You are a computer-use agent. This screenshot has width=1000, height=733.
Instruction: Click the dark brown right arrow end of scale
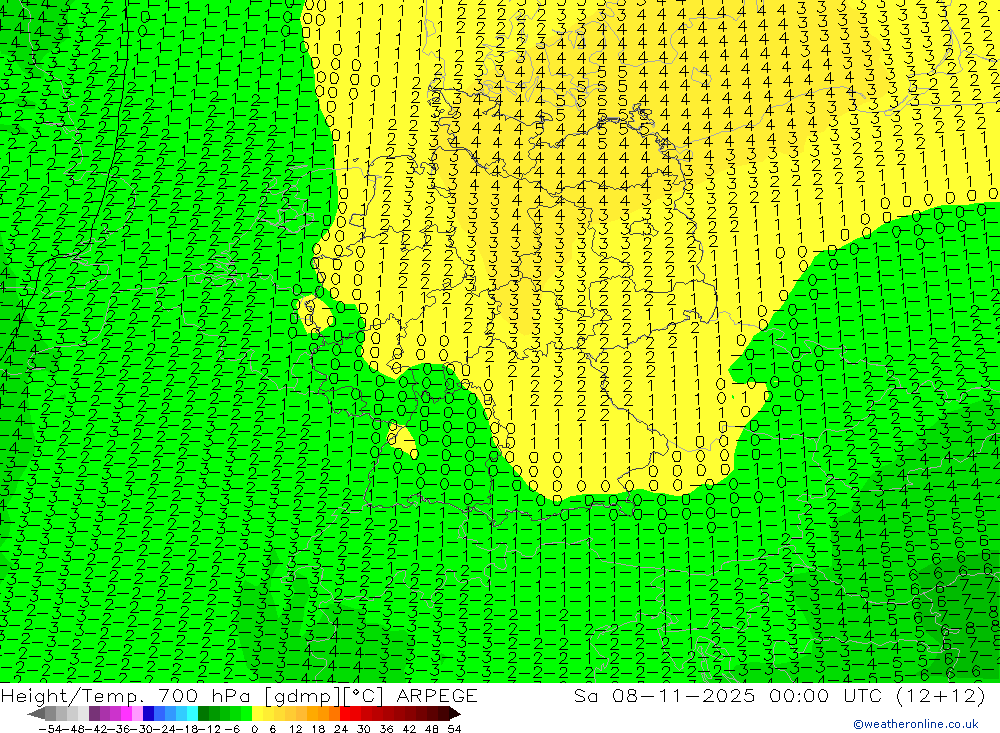(x=455, y=714)
